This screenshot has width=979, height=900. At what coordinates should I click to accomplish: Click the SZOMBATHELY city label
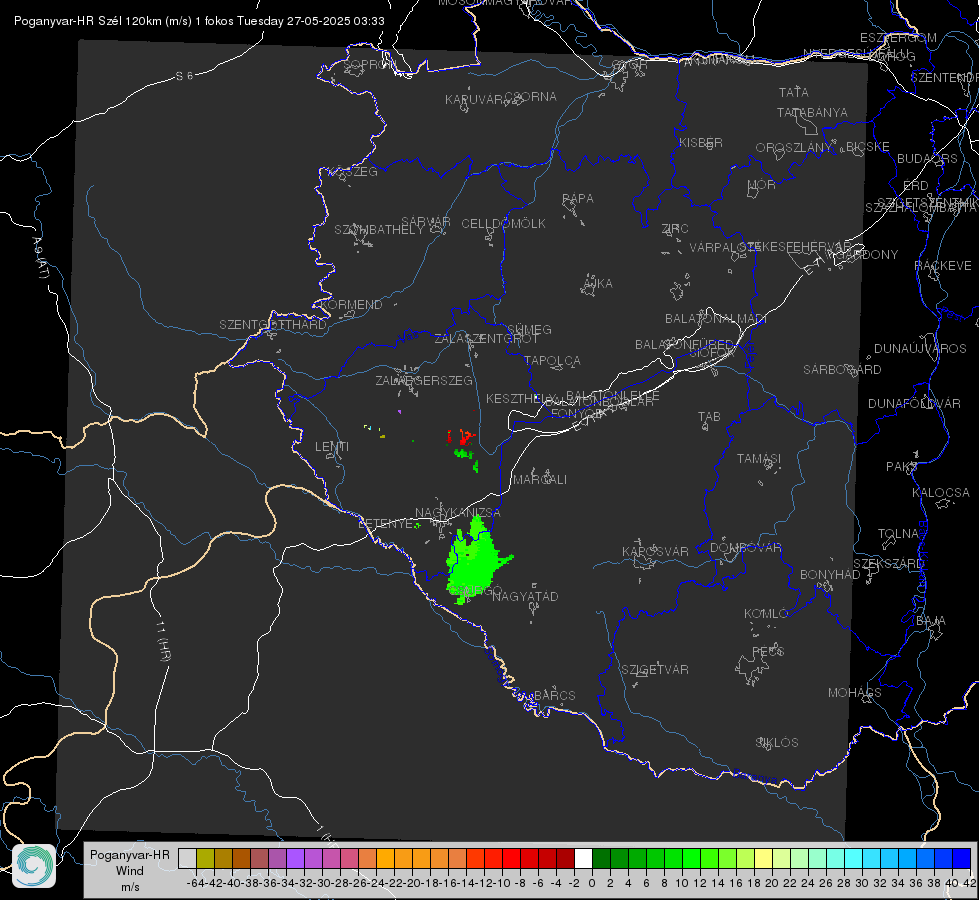(379, 230)
